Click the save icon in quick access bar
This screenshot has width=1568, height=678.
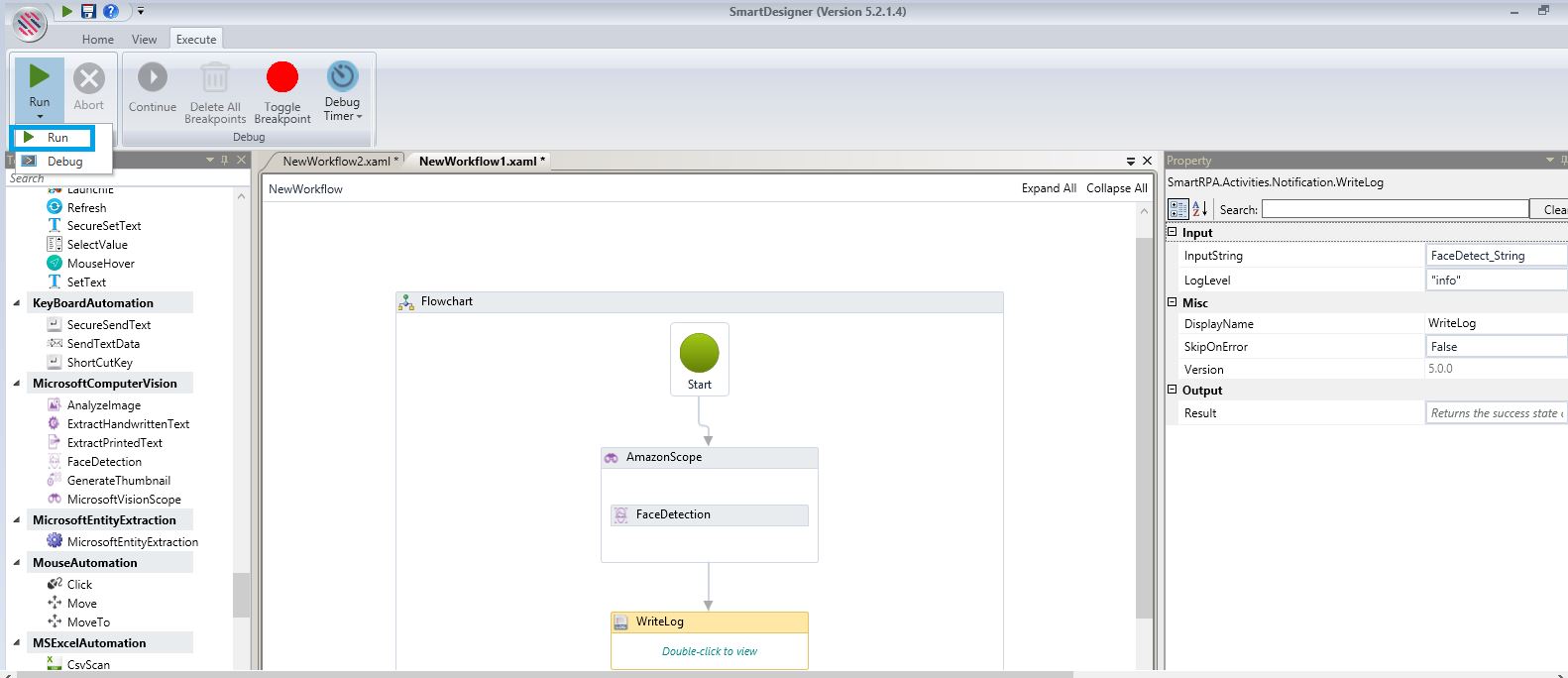click(x=88, y=11)
